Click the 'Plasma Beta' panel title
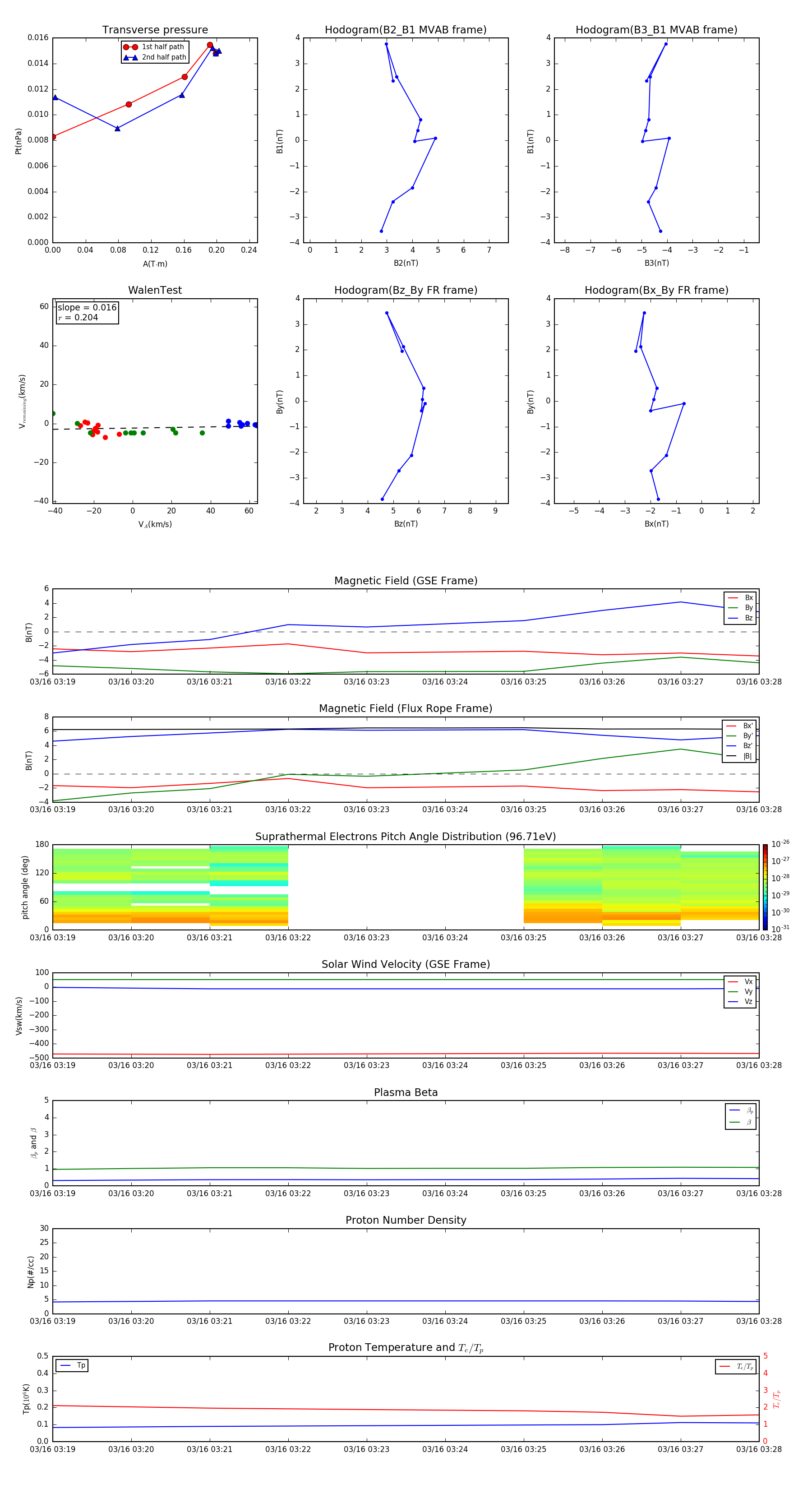The image size is (812, 1489). point(406,1092)
